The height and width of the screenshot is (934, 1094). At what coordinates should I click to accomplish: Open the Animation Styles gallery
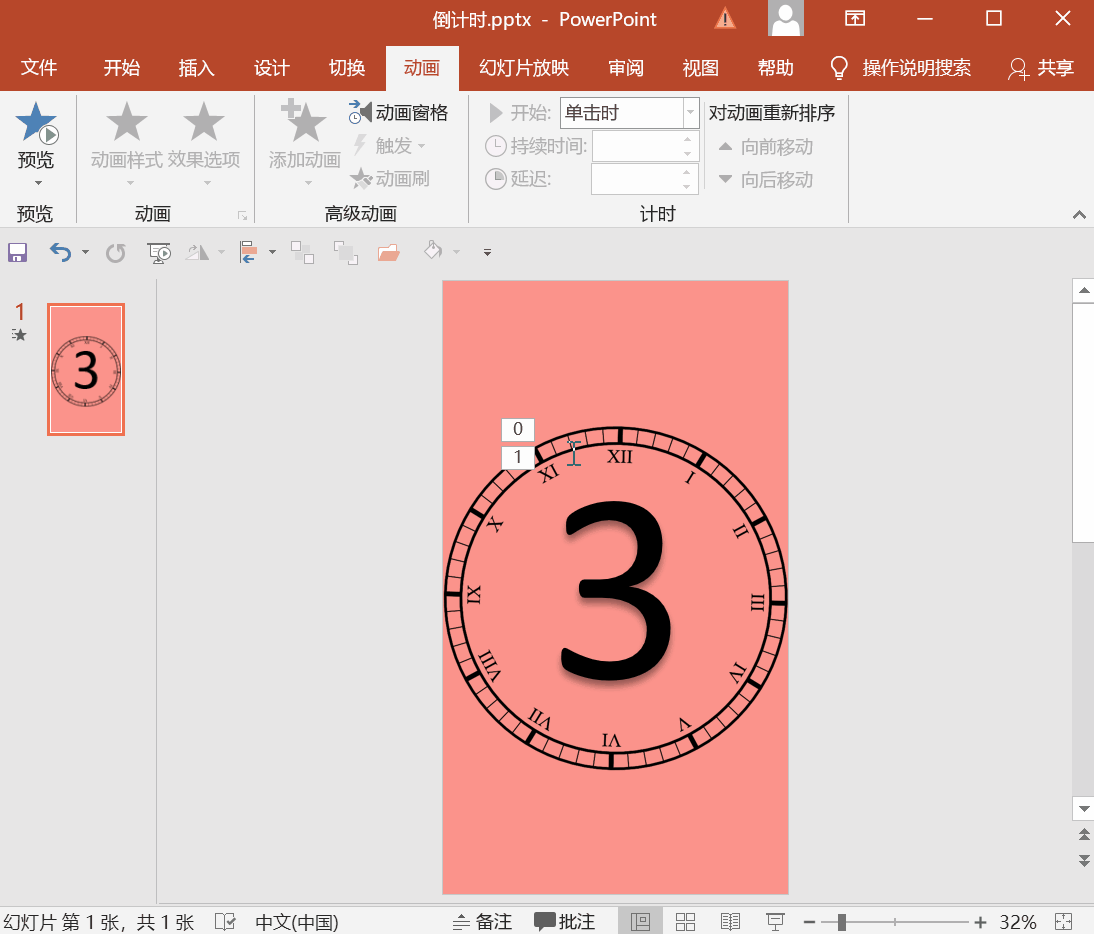pyautogui.click(x=127, y=143)
